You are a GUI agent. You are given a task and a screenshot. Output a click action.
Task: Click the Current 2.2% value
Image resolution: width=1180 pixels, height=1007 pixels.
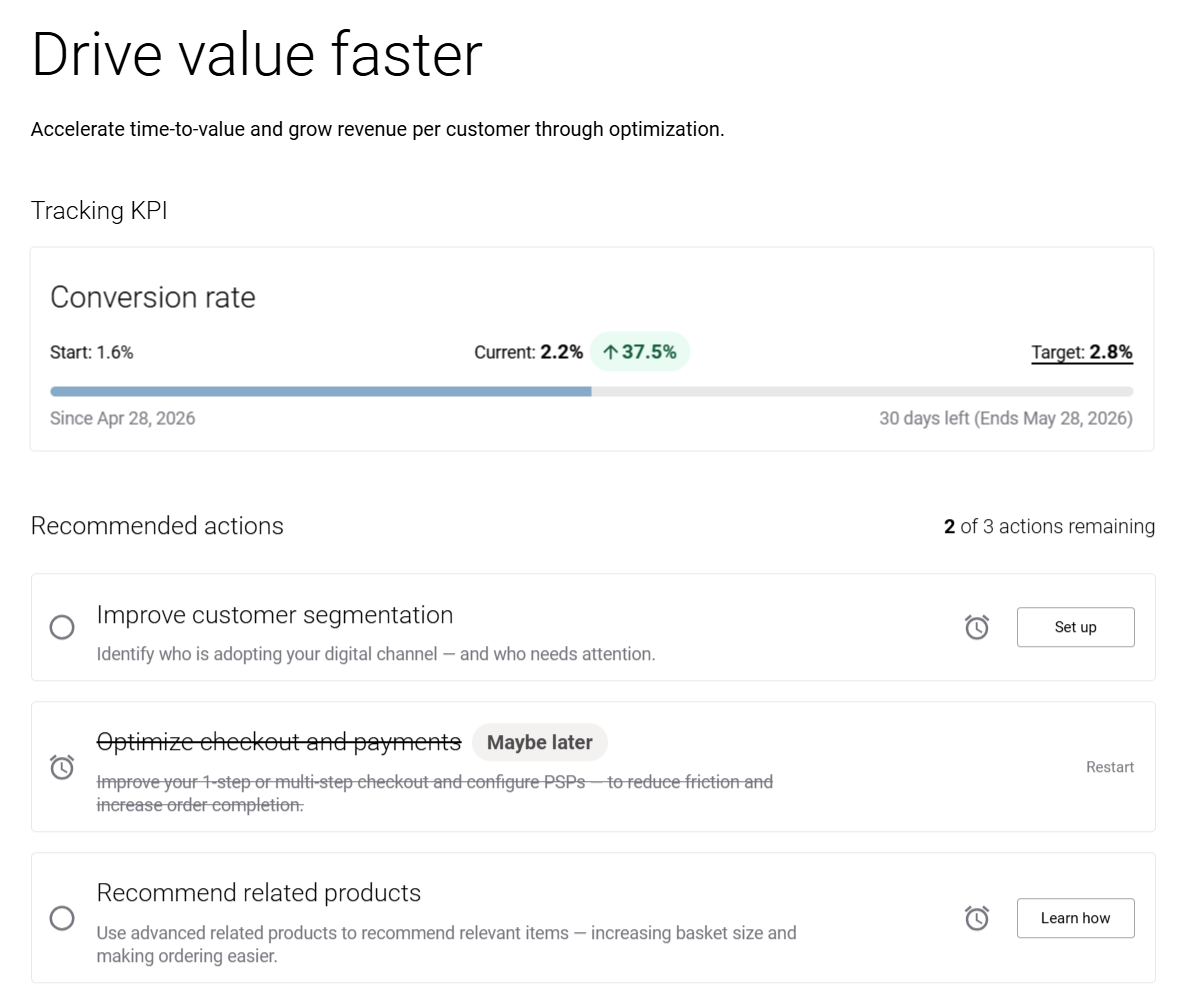[x=528, y=352]
